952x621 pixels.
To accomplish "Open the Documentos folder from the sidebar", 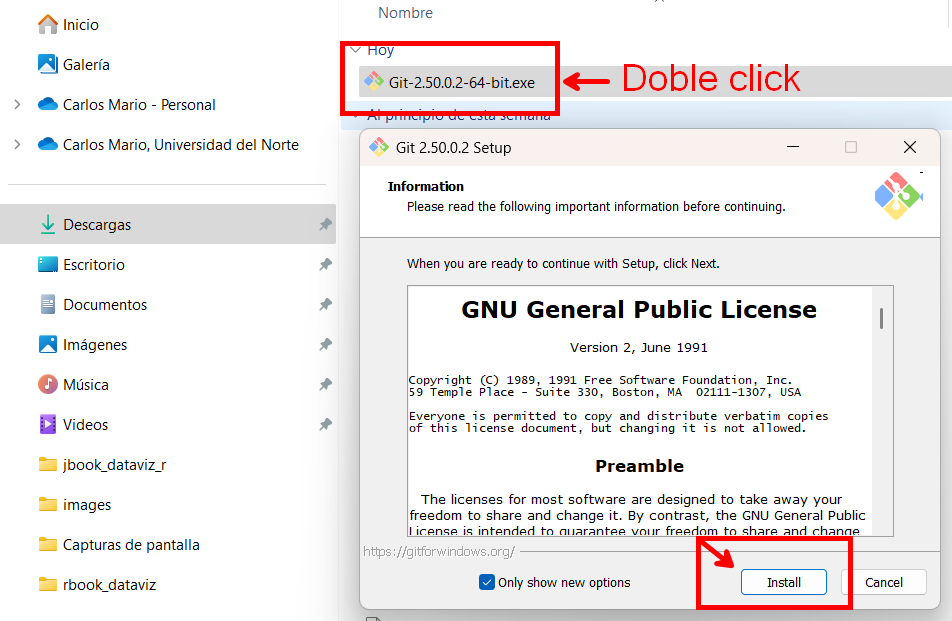I will pos(47,304).
